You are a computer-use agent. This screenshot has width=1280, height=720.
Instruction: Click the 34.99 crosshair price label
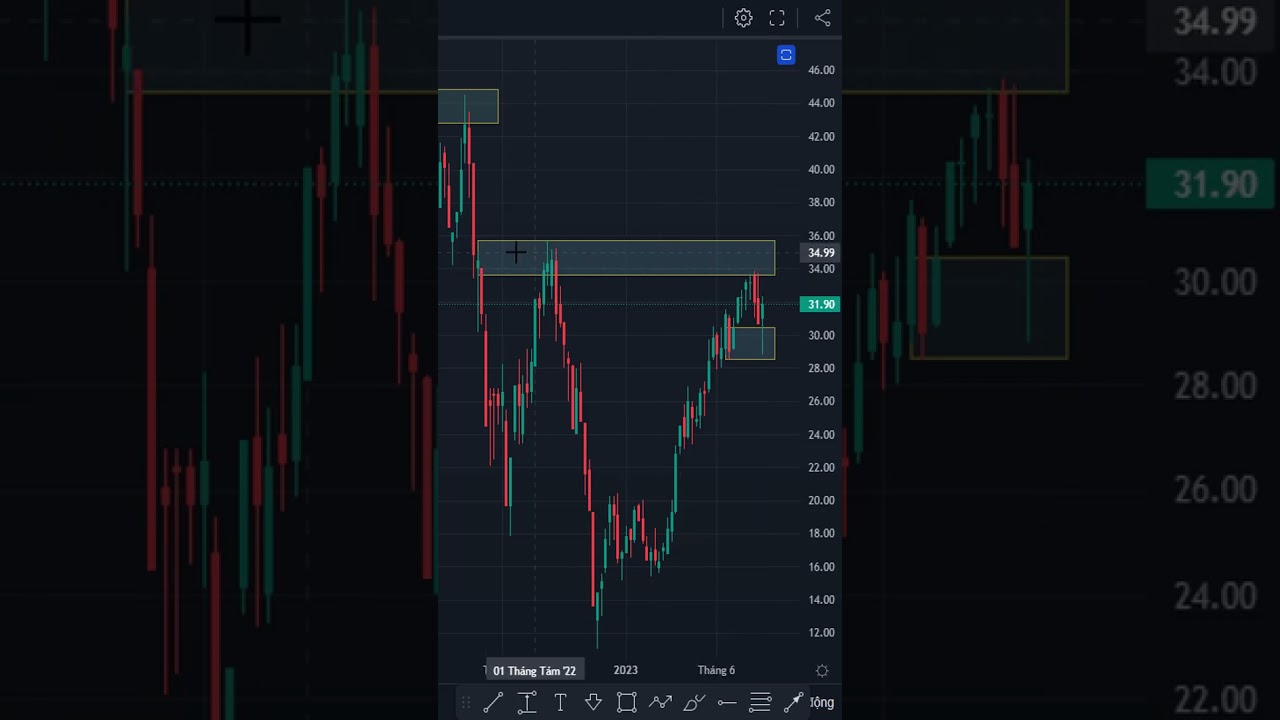coord(821,253)
